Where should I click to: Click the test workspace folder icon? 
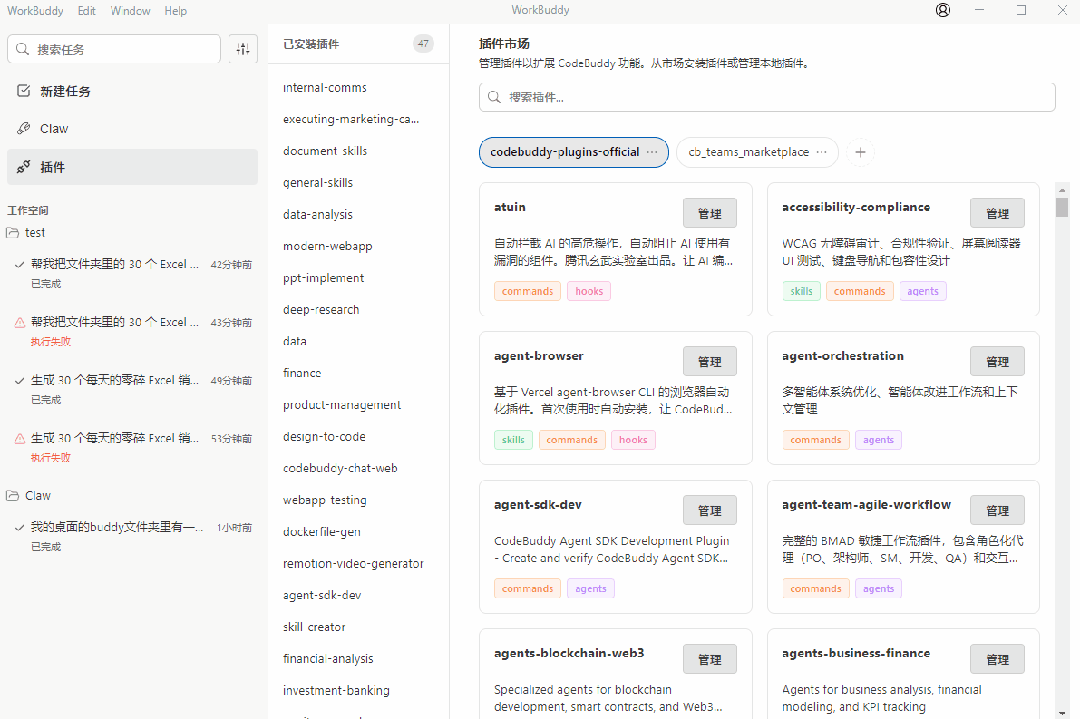point(13,232)
